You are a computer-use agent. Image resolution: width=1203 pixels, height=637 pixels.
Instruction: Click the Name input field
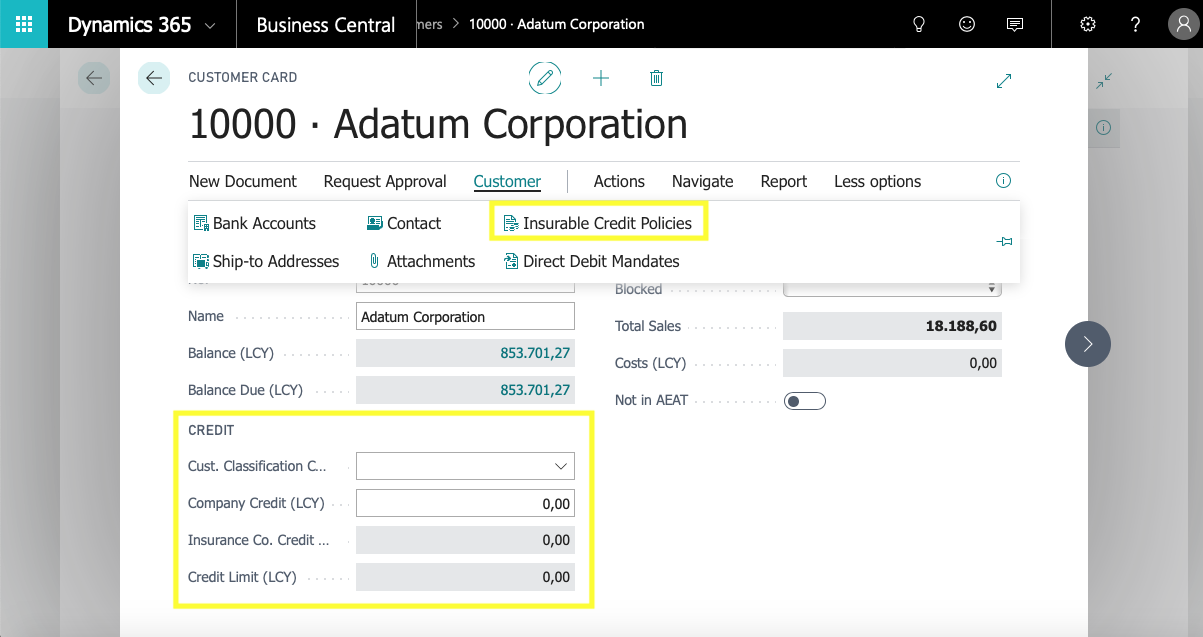(x=465, y=317)
